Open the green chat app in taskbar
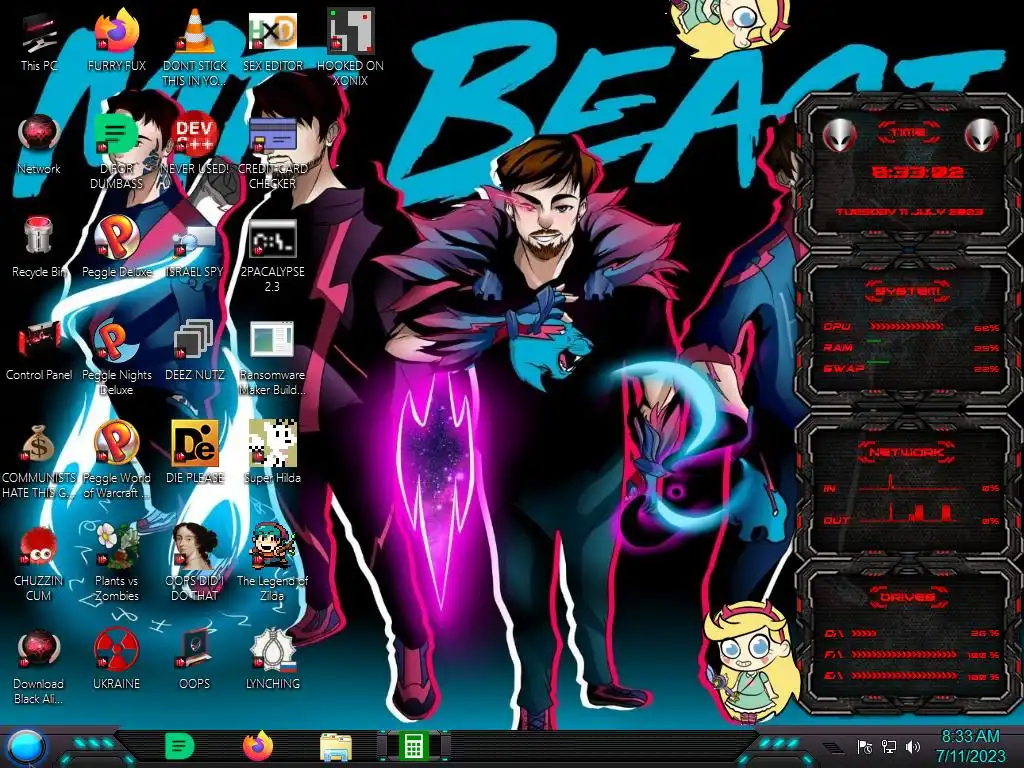This screenshot has height=768, width=1024. [x=179, y=746]
